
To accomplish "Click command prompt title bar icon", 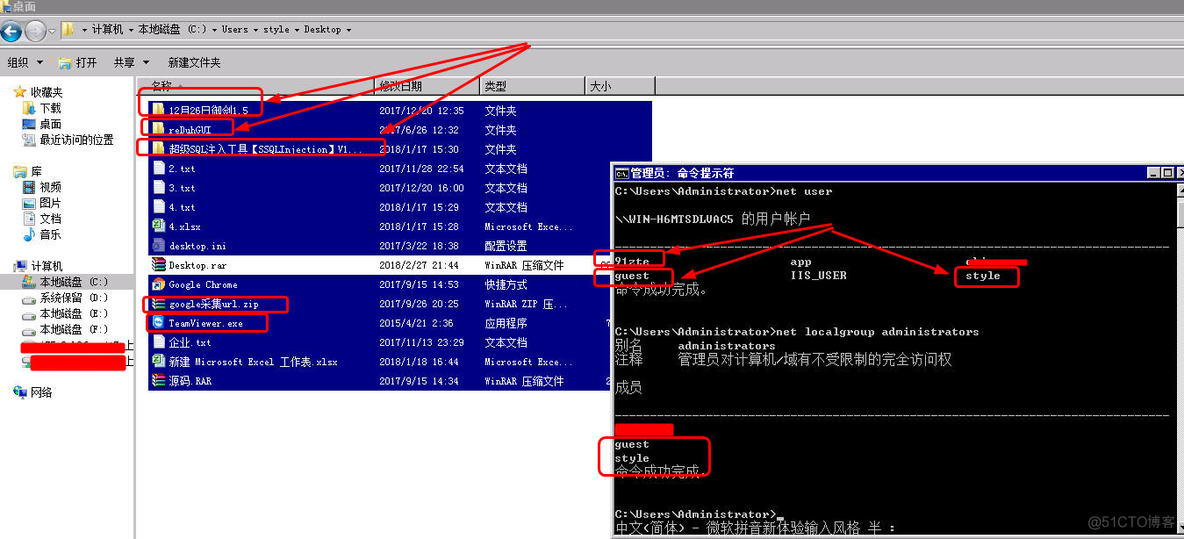I will [x=622, y=173].
